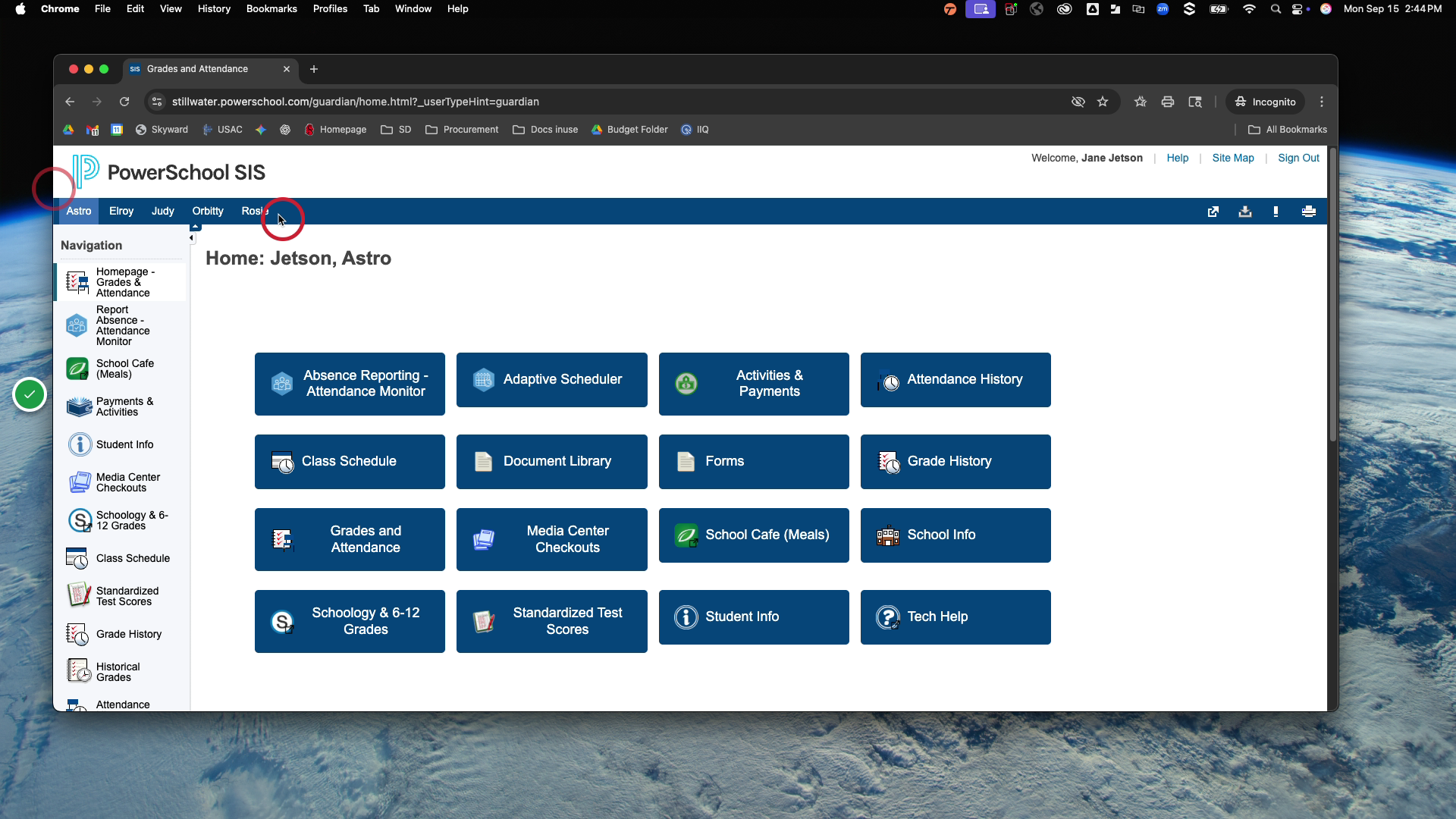Select Media Center Checkouts in sidebar
This screenshot has width=1456, height=819.
(121, 482)
